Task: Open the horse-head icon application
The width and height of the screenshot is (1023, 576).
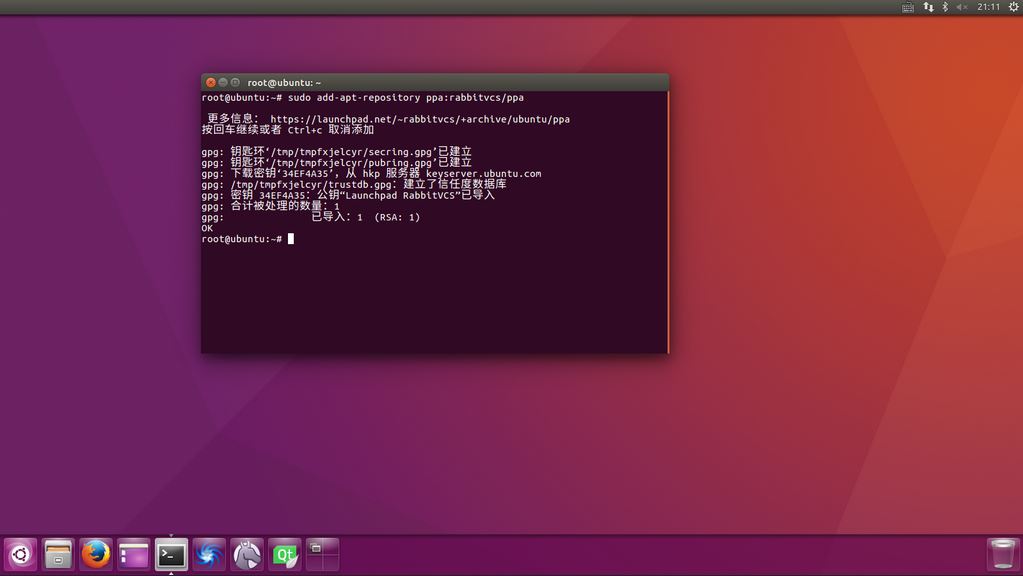Action: coord(247,554)
